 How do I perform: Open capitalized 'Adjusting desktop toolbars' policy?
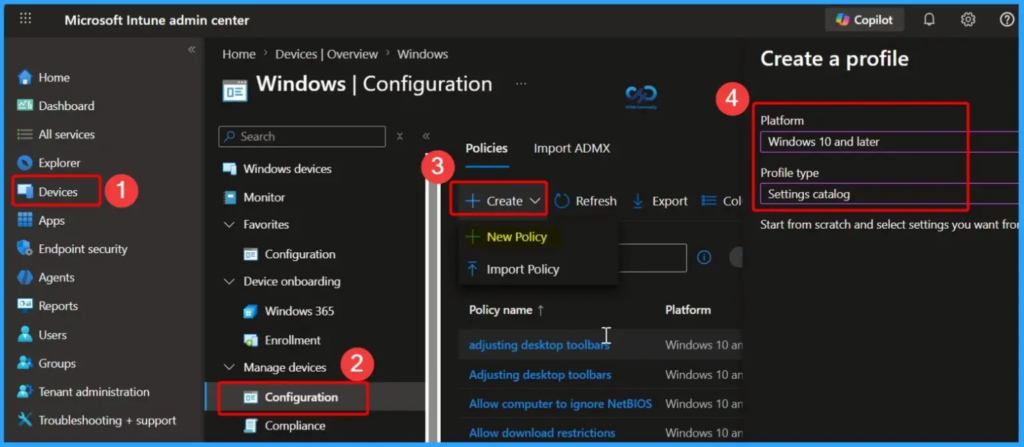coord(540,375)
